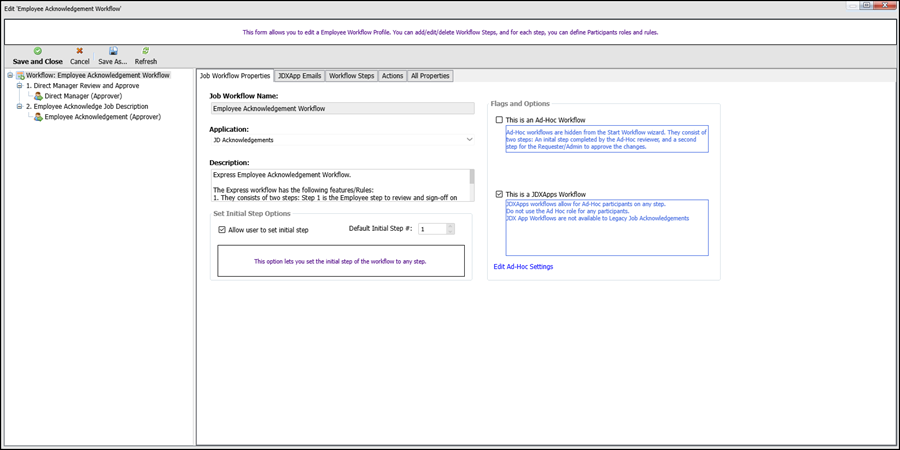Click in the Job Workflow Name field
This screenshot has height=450, width=900.
click(x=341, y=108)
